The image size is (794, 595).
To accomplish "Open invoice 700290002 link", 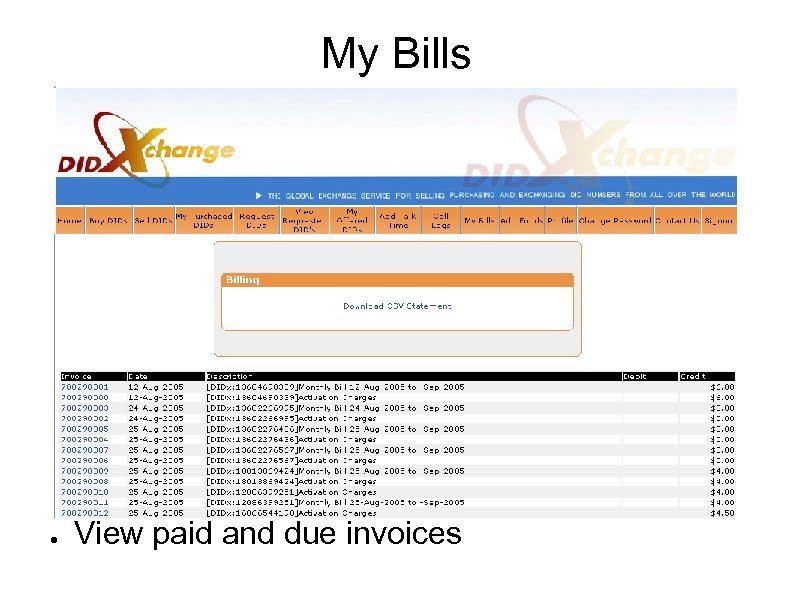I will click(85, 418).
